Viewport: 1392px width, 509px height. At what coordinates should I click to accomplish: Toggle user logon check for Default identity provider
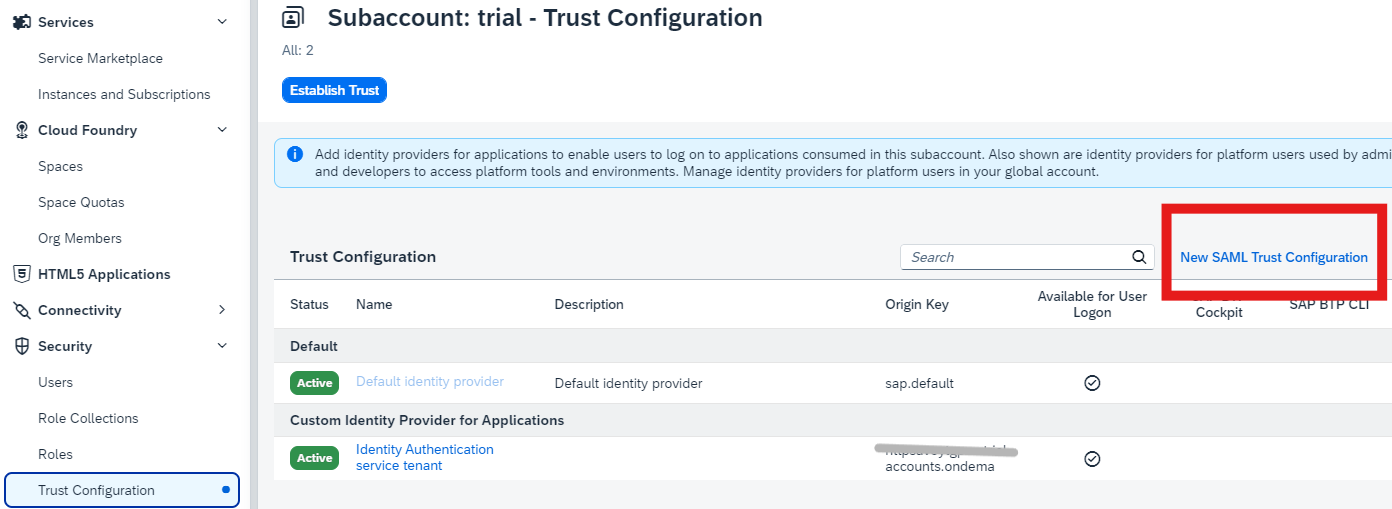click(x=1092, y=383)
